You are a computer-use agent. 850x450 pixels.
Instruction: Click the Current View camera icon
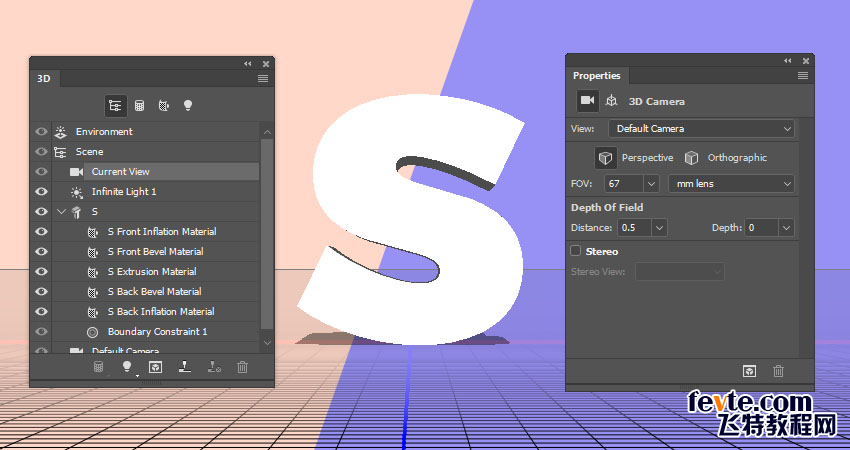(x=76, y=172)
